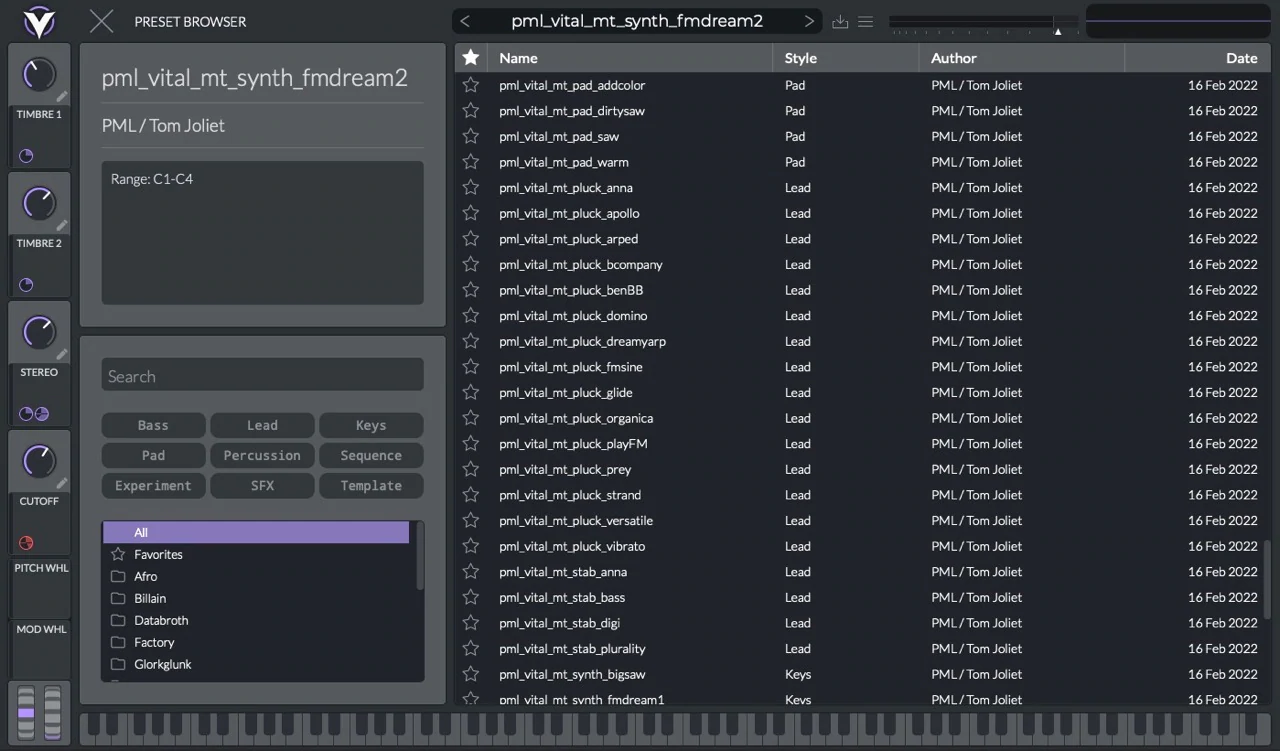
Task: Sort presets by Author column
Action: coord(1021,58)
